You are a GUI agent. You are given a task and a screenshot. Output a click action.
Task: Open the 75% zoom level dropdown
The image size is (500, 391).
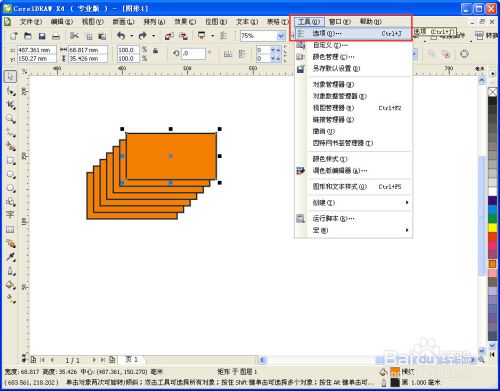pos(281,36)
